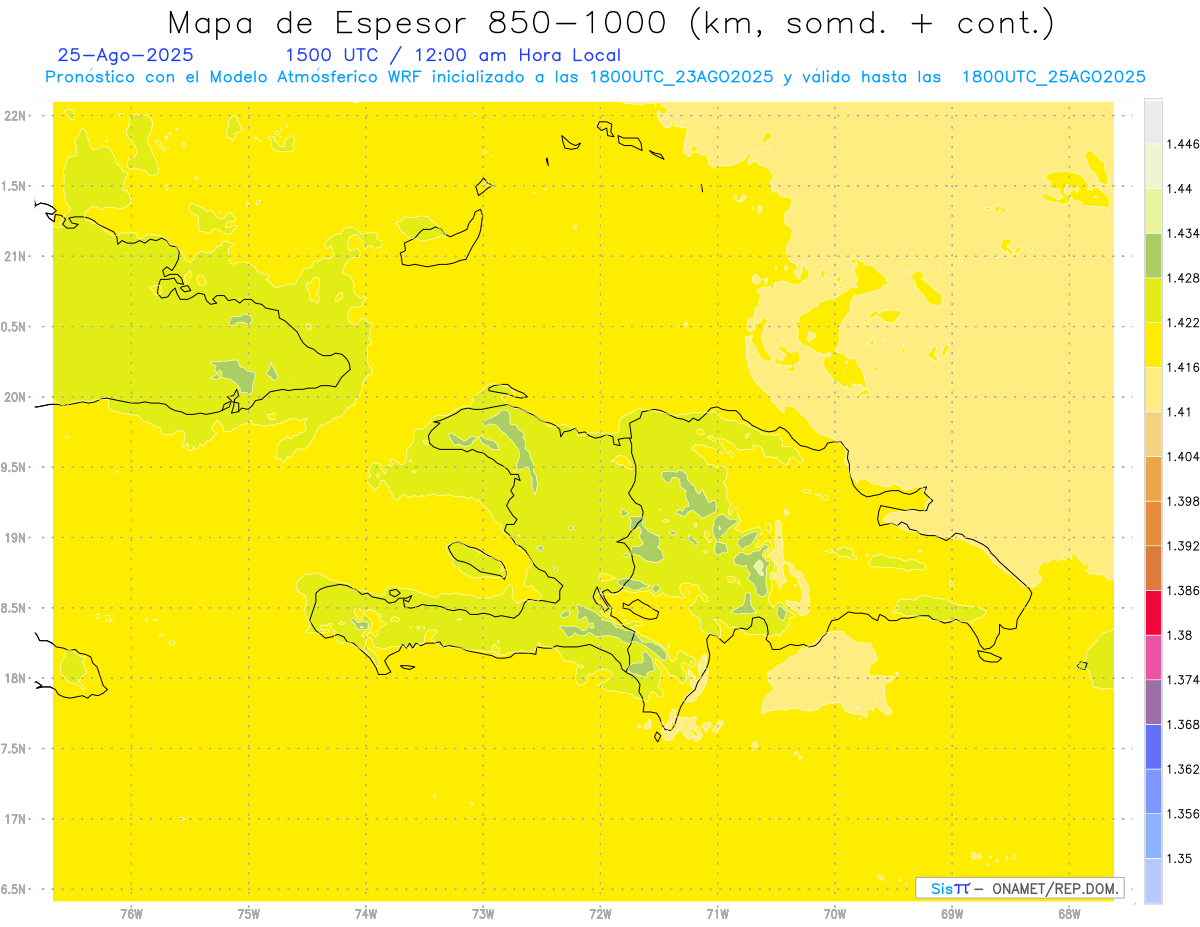Screen dimensions: 1200x927
Task: Click the legend value '1.398'
Action: click(1182, 501)
